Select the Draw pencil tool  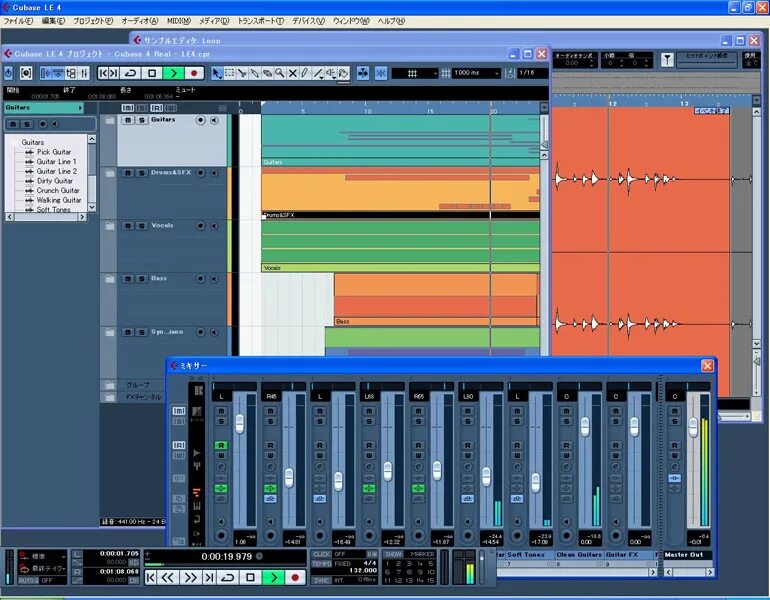(305, 73)
